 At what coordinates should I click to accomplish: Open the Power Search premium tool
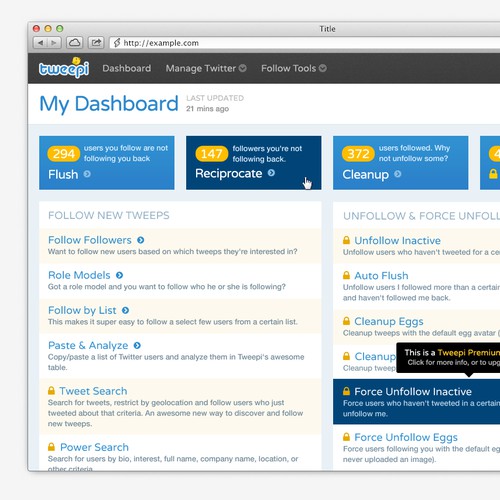point(94,447)
